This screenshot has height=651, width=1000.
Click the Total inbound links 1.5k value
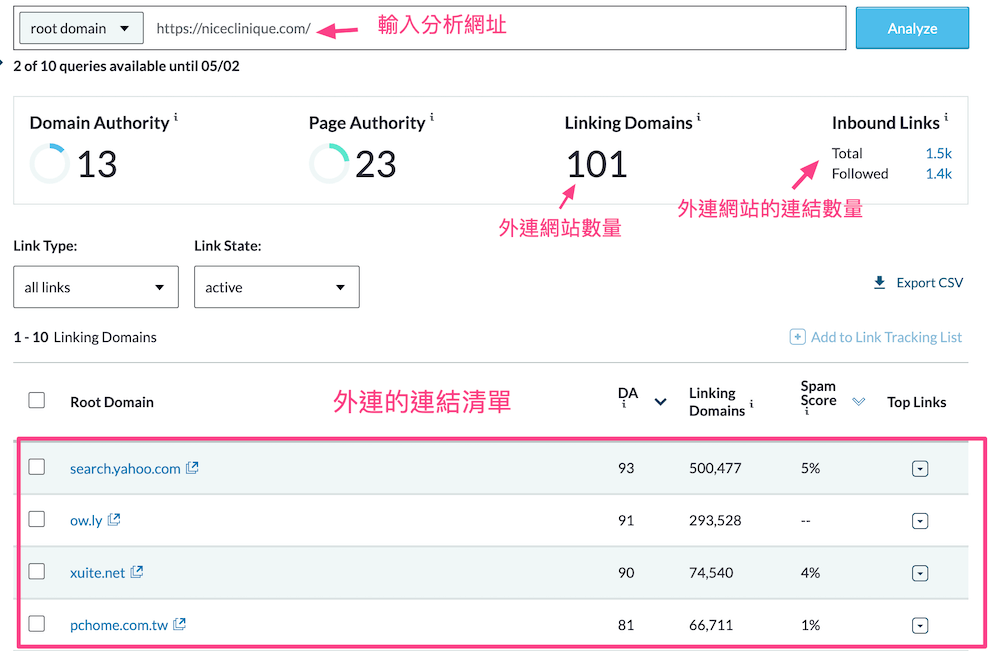pos(938,153)
